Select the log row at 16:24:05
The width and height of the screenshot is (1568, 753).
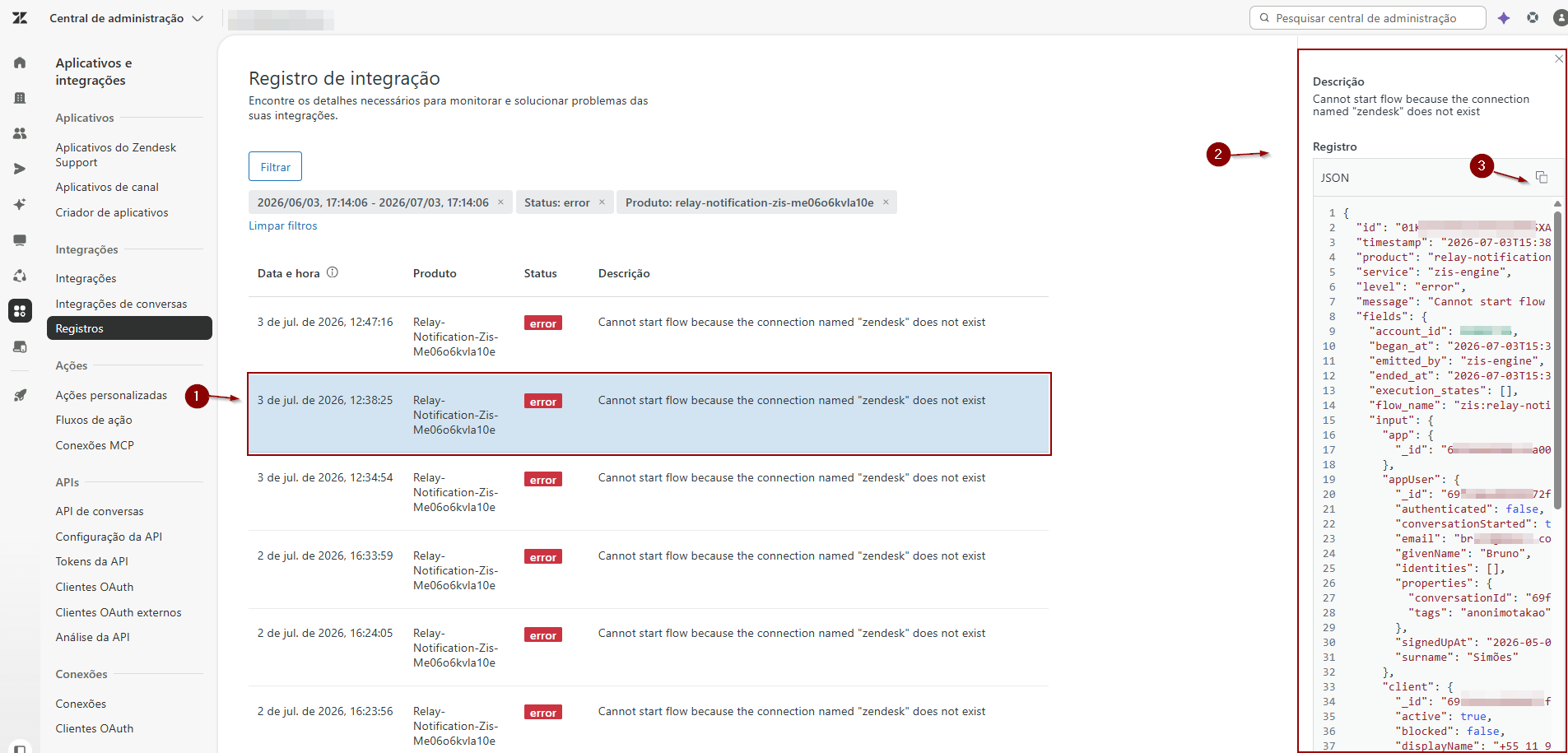(x=649, y=647)
